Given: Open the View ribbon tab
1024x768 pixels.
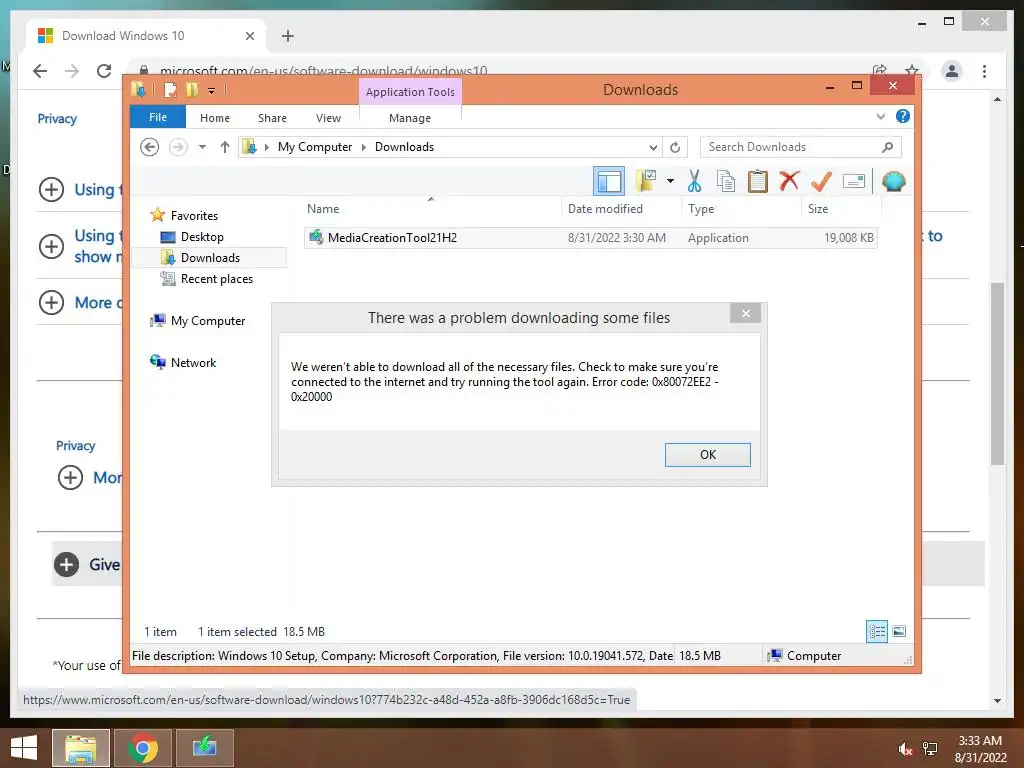Looking at the screenshot, I should (x=328, y=118).
